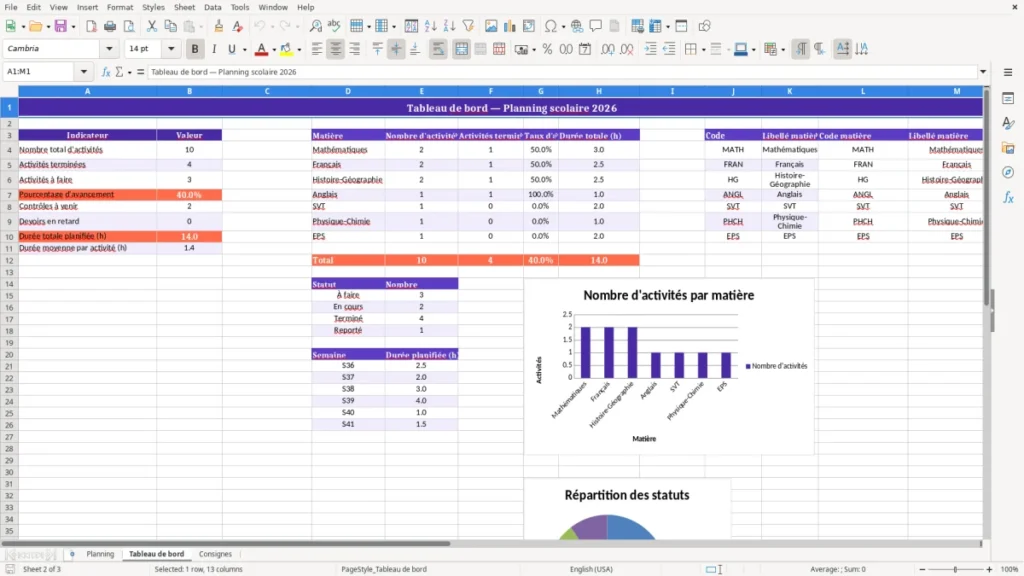Run the spelling check
This screenshot has width=1024, height=576.
(334, 26)
